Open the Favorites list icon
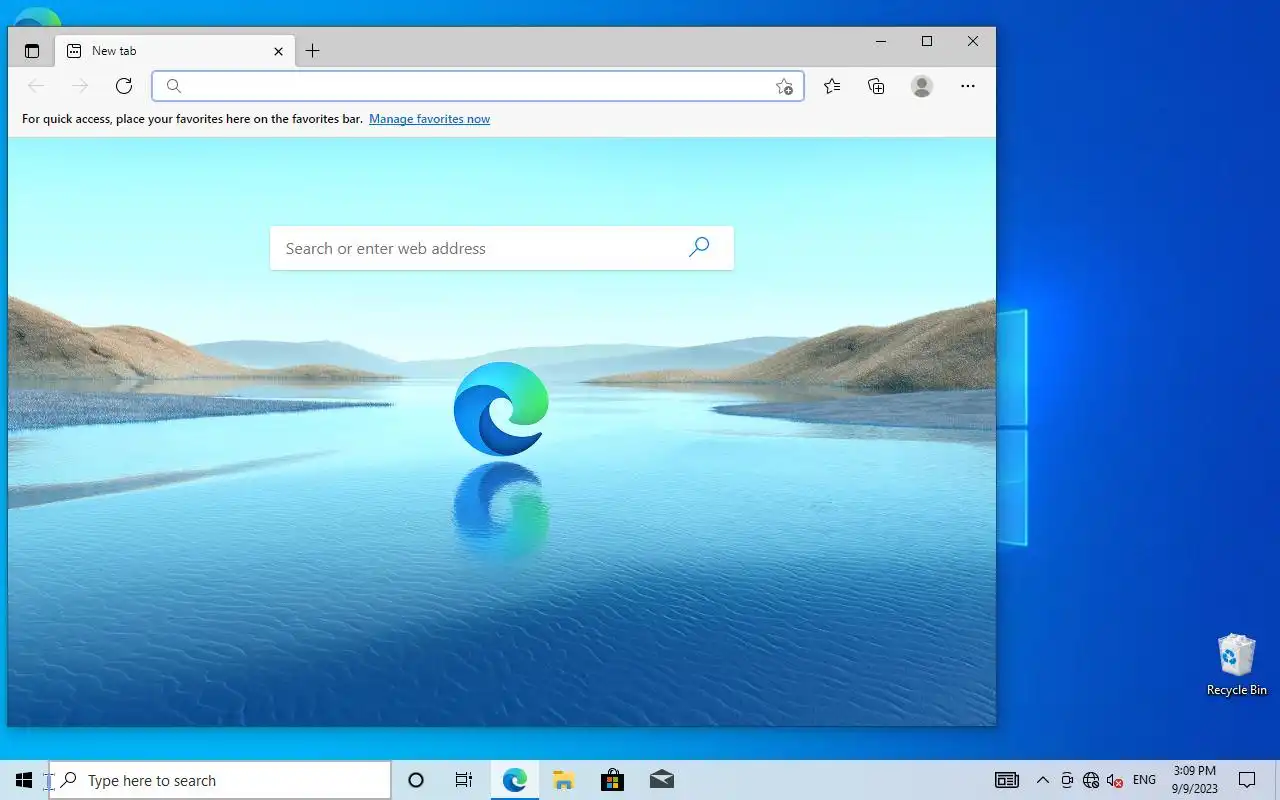The image size is (1280, 800). (x=832, y=86)
